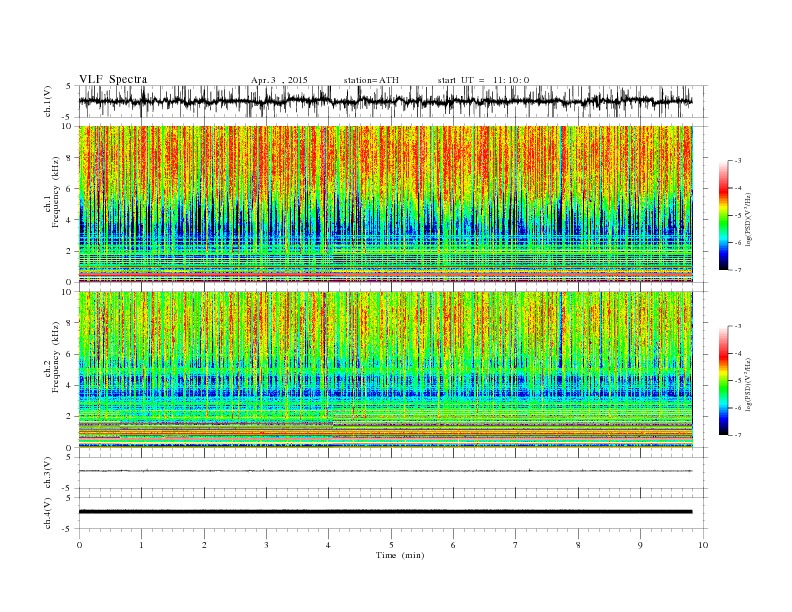Click the ch.1 "Frequency (kHz)" axis label
The width and height of the screenshot is (792, 612).
pyautogui.click(x=56, y=192)
